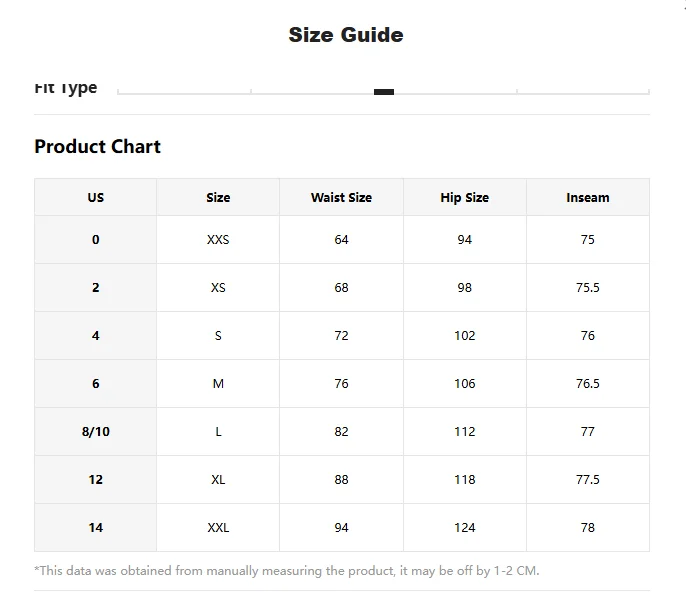This screenshot has height=604, width=686.
Task: Click US size 14 row label
Action: click(95, 527)
